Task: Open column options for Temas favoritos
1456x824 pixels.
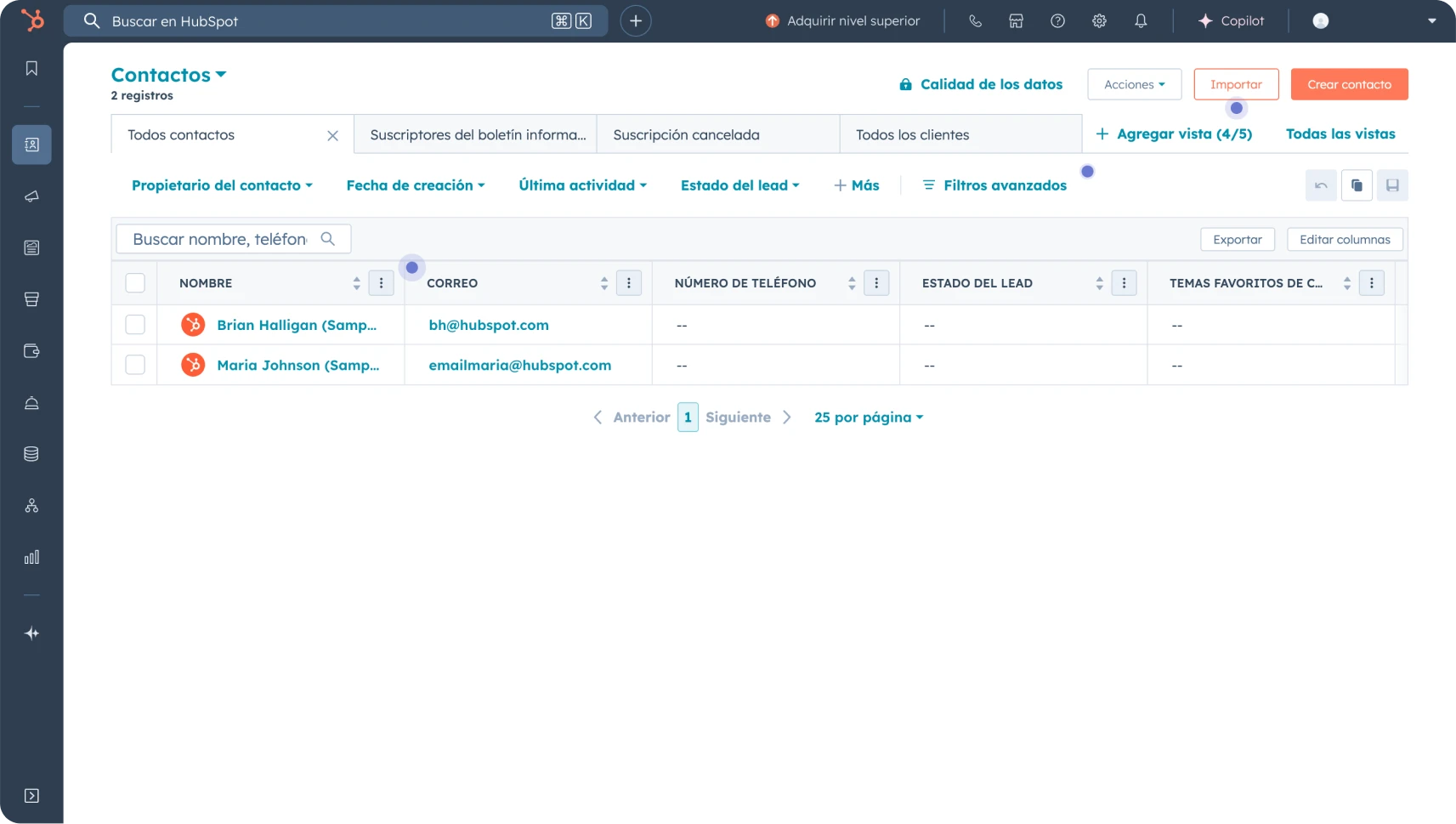Action: (1372, 283)
